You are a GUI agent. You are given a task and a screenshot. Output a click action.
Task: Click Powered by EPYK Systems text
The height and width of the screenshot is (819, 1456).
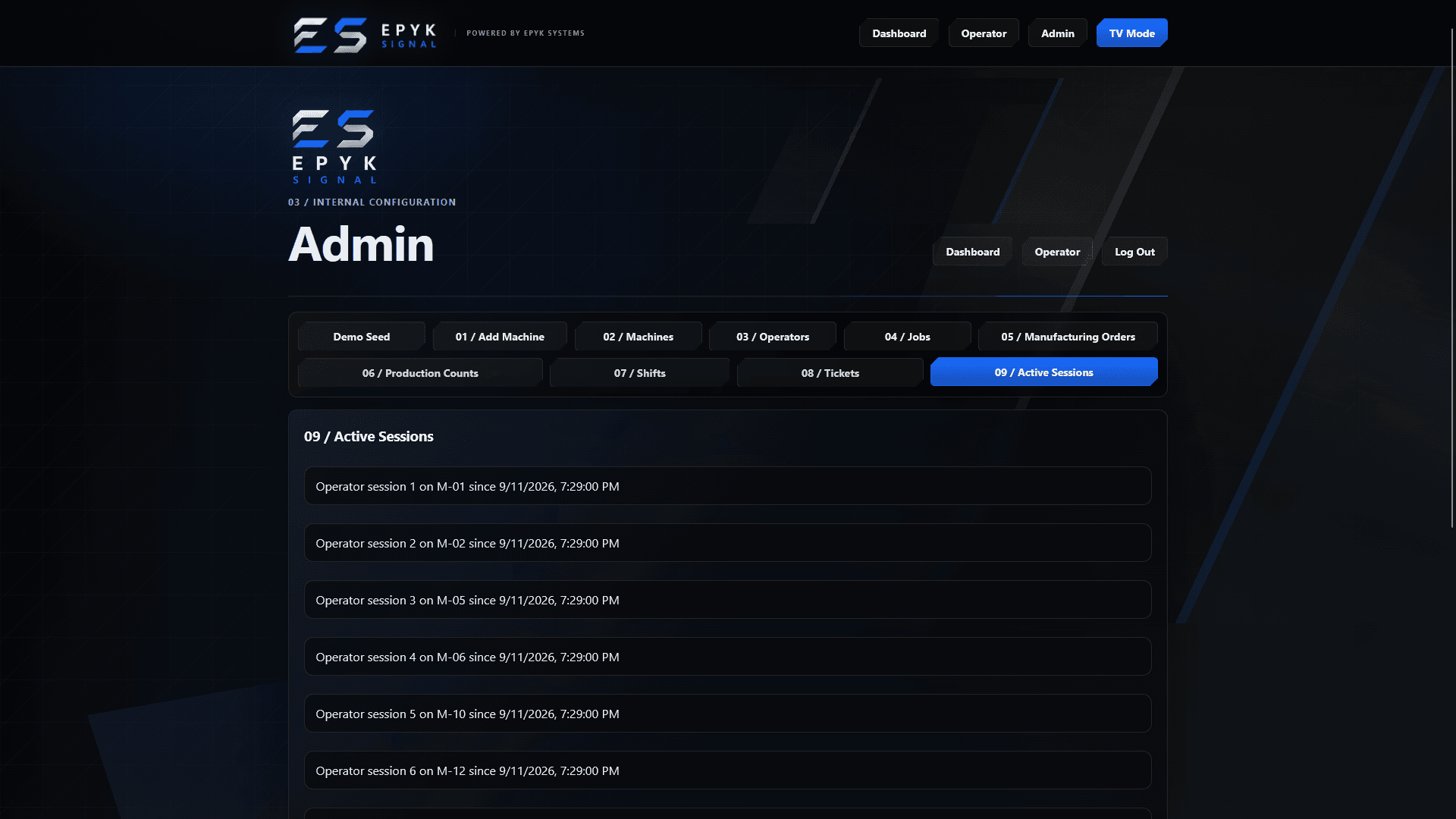[x=525, y=33]
